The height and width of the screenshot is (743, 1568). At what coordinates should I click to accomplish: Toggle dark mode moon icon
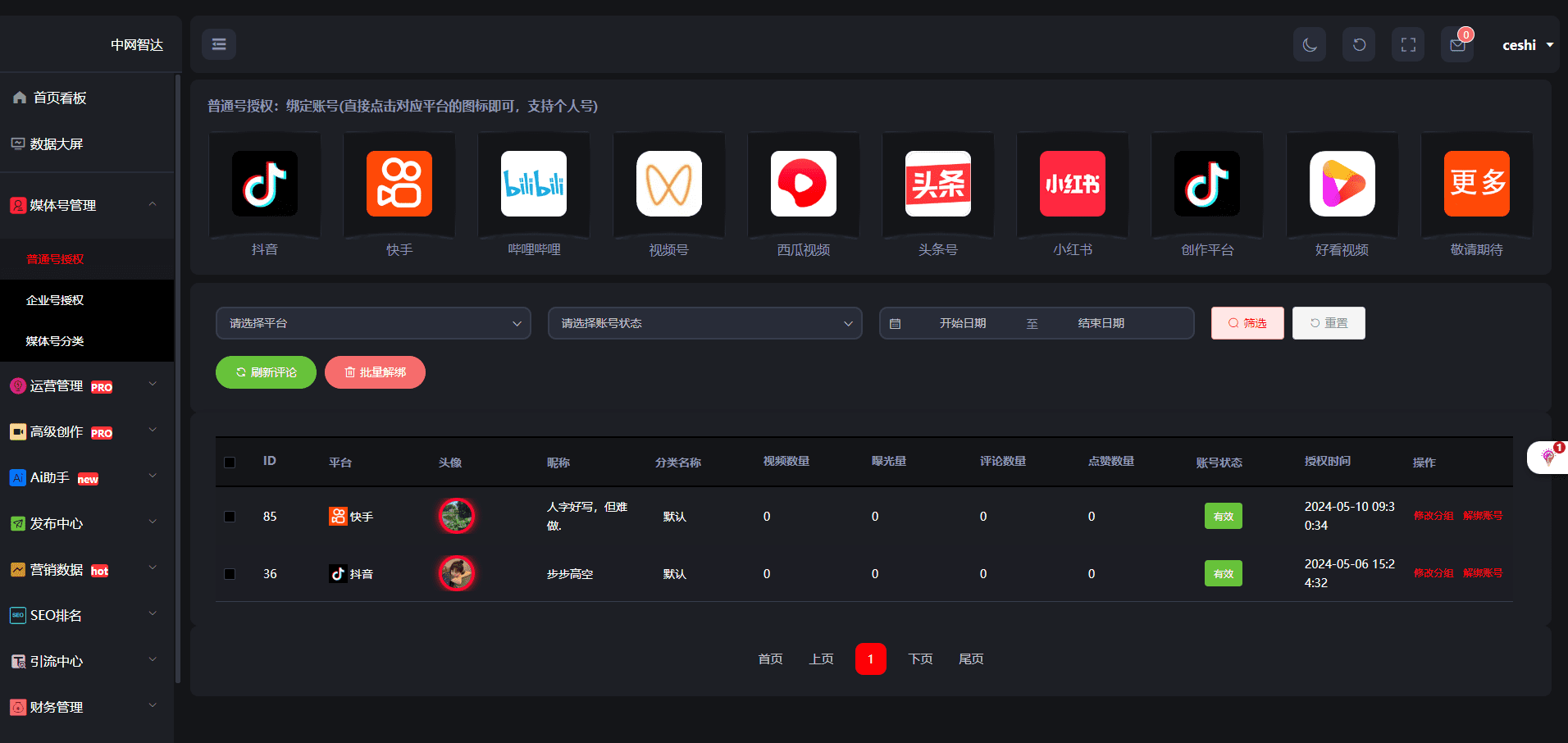tap(1310, 45)
